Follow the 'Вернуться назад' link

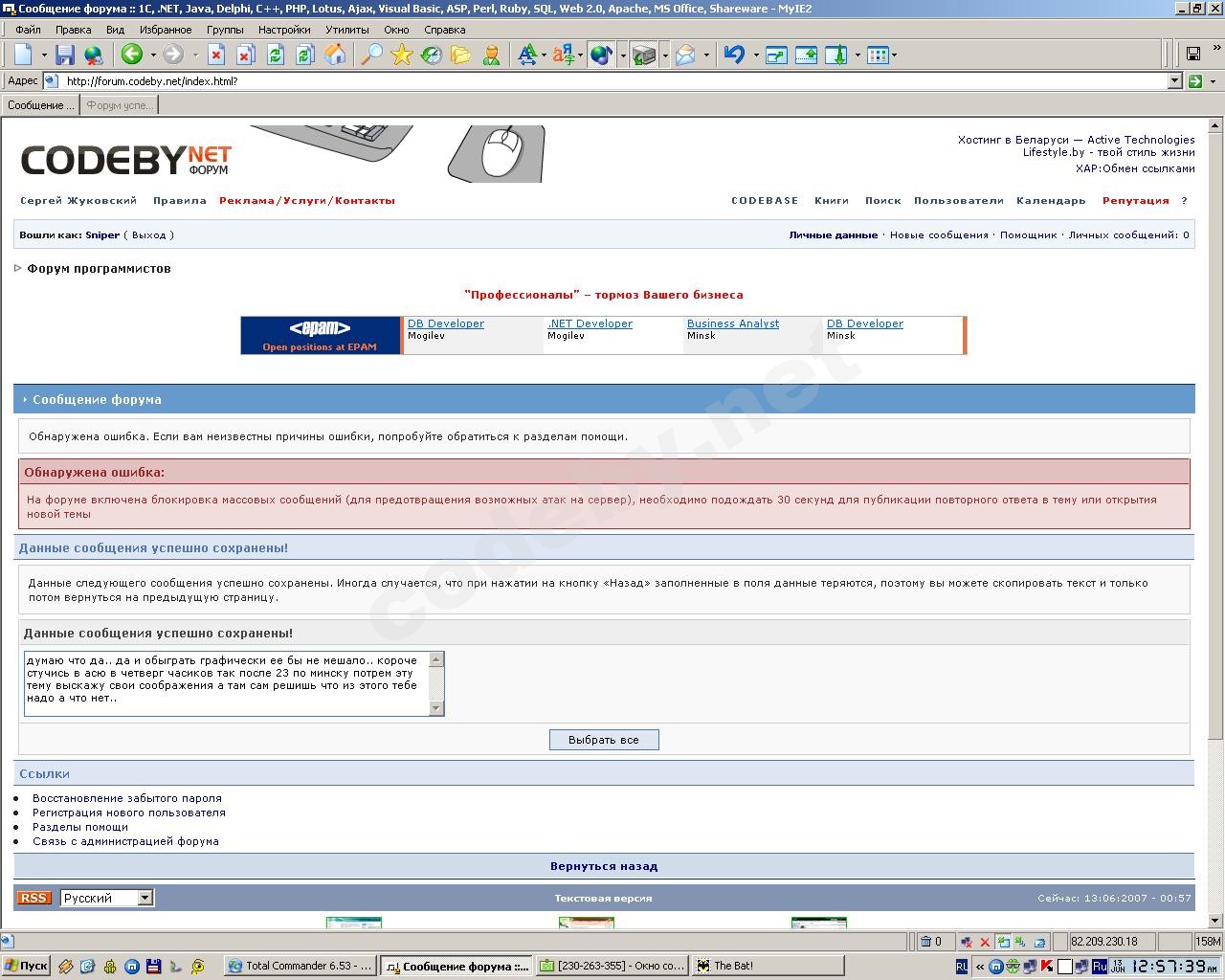(604, 866)
